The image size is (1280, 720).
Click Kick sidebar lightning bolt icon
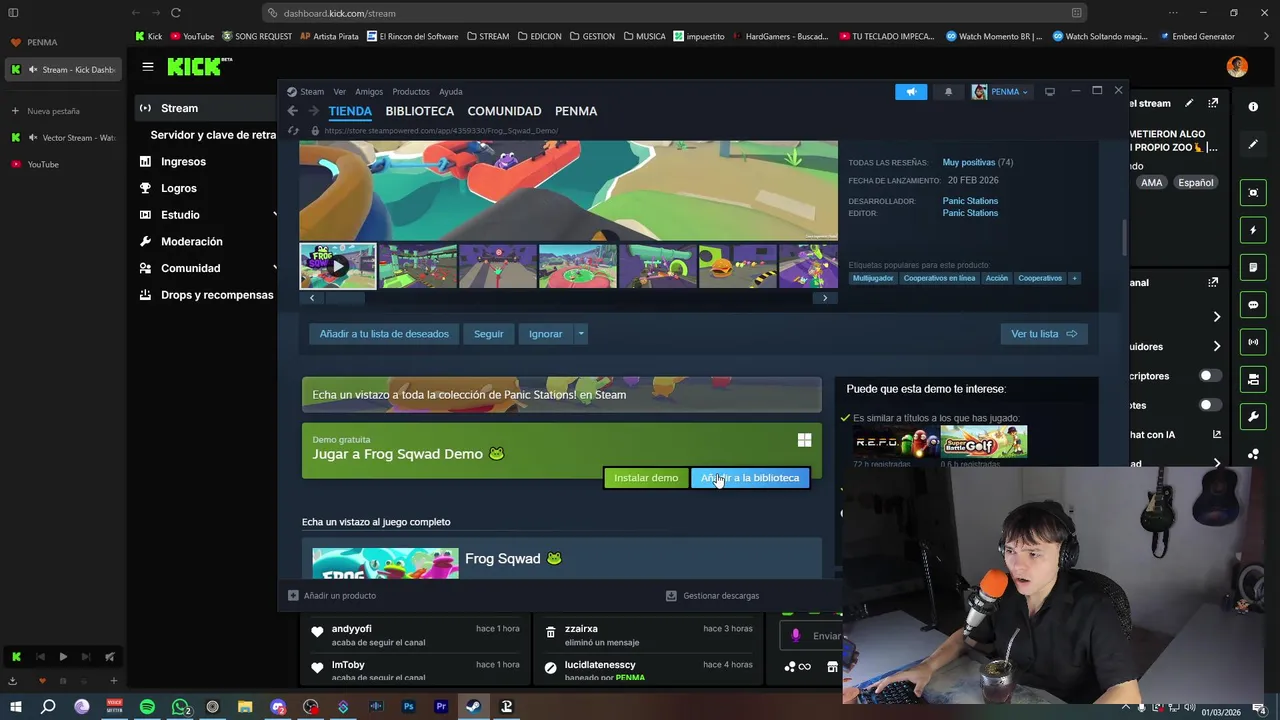pyautogui.click(x=1253, y=230)
